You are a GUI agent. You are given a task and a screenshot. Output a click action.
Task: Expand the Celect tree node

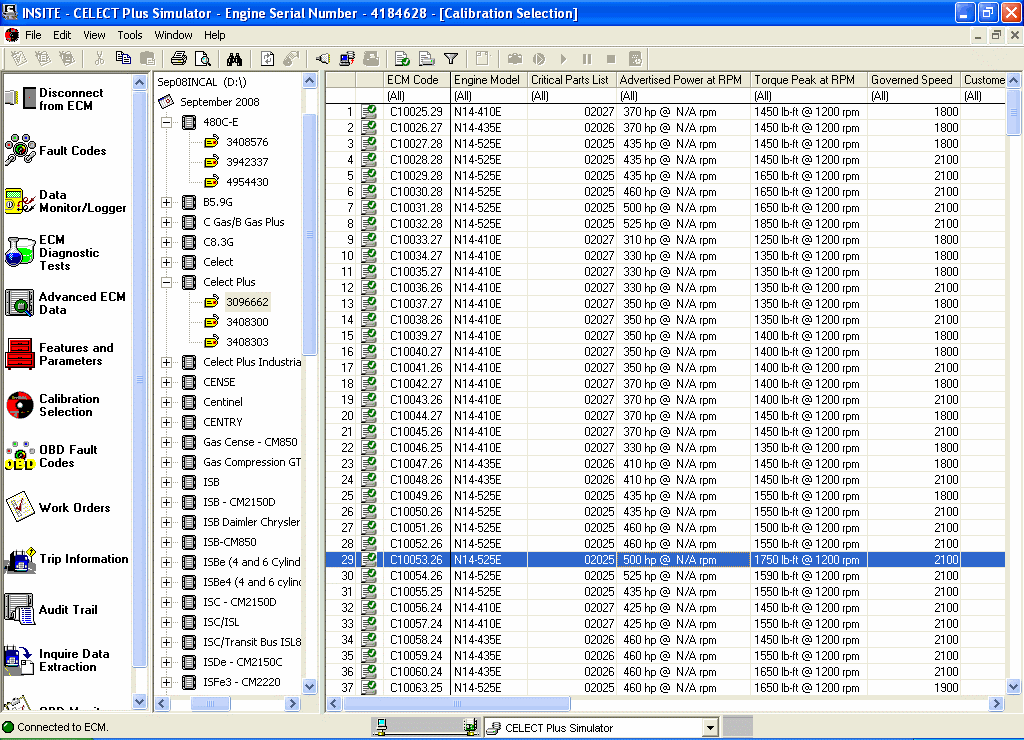(167, 262)
